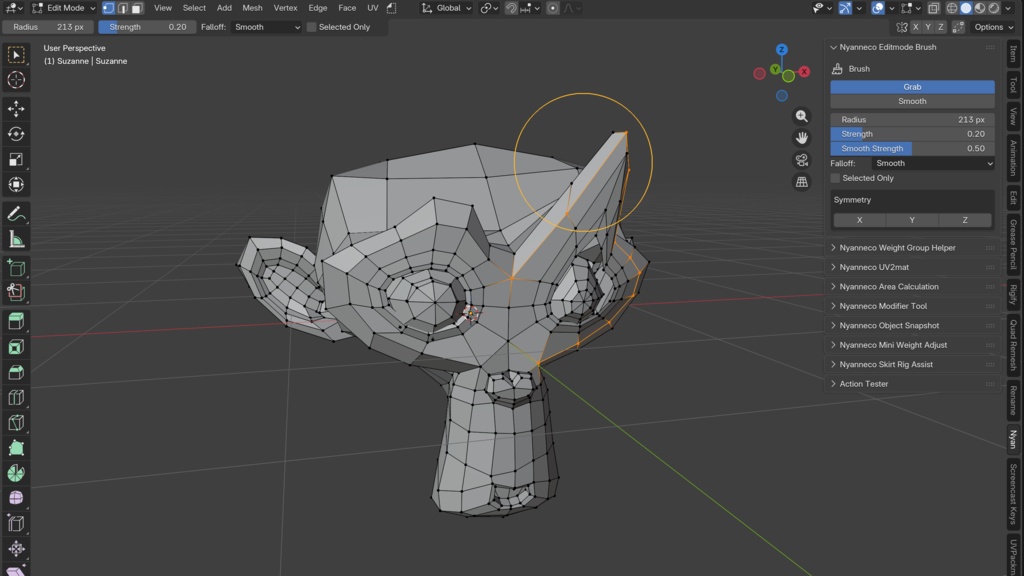The image size is (1024, 576).
Task: Toggle camera view icon in viewport
Action: (801, 160)
